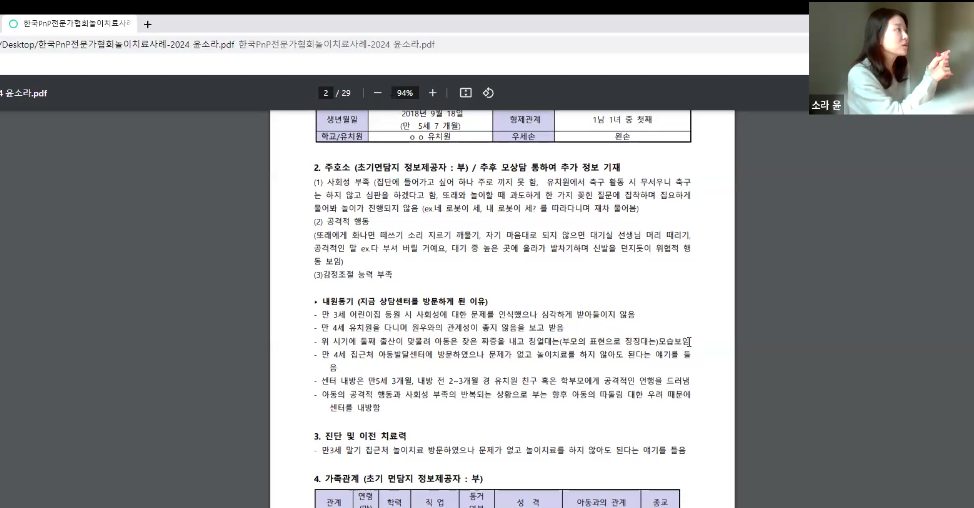Click the '생년월일' table cell
The height and width of the screenshot is (508, 974).
pos(342,120)
